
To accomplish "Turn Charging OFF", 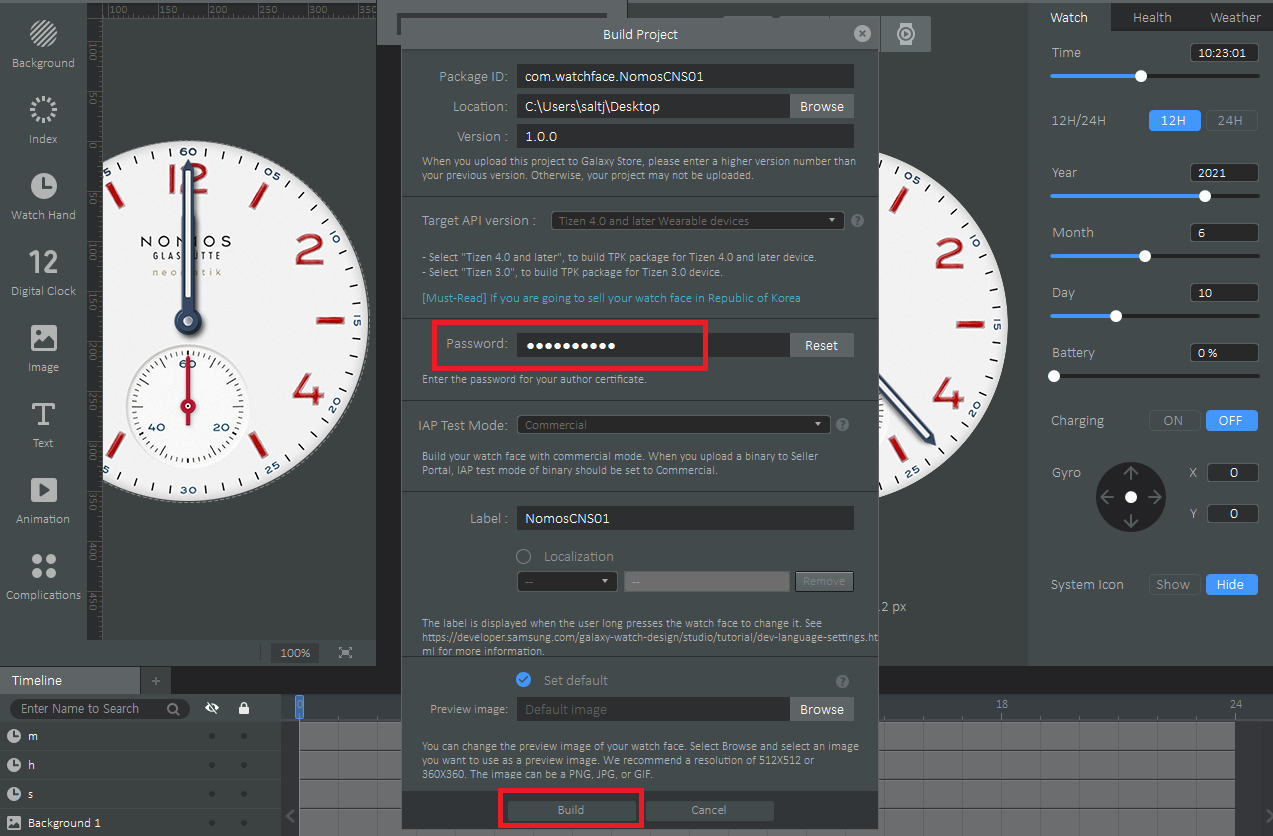I will pos(1230,421).
